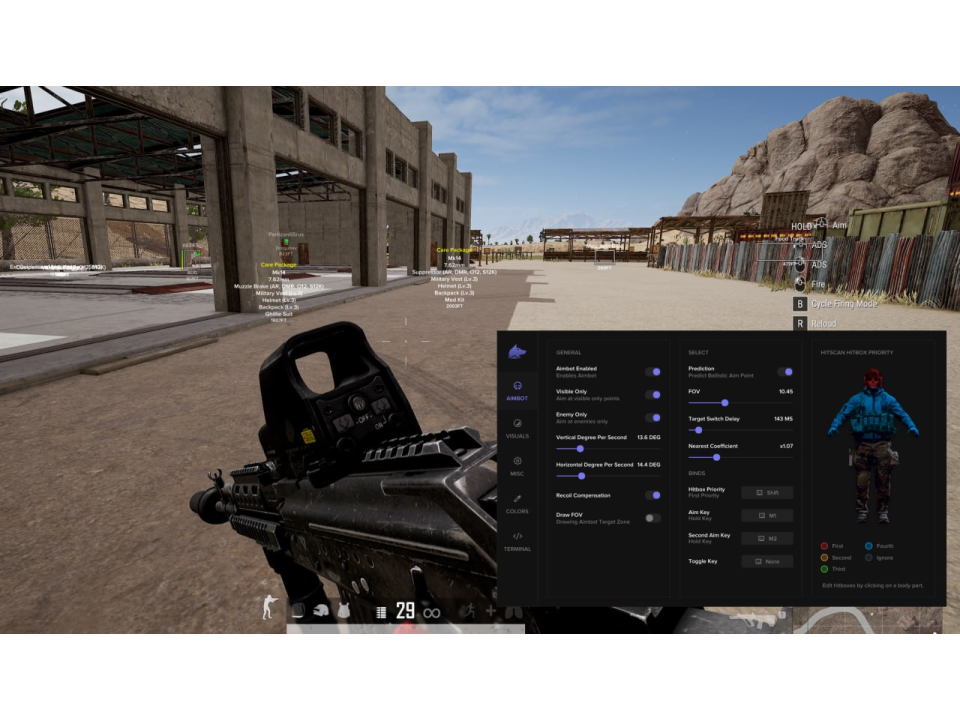The height and width of the screenshot is (720, 960).
Task: Switch to the Visuals section
Action: point(517,428)
